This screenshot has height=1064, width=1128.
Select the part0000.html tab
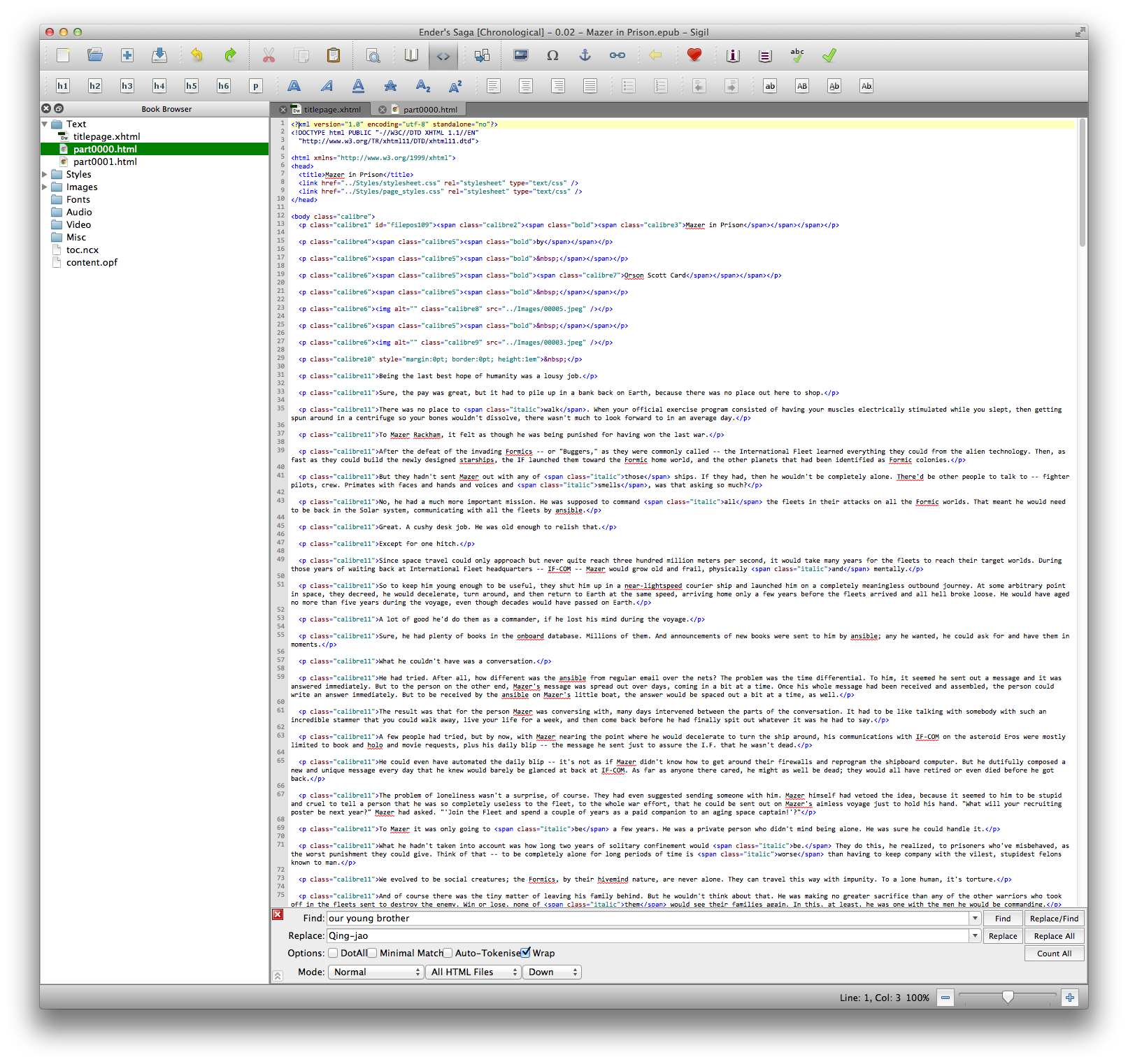[430, 109]
